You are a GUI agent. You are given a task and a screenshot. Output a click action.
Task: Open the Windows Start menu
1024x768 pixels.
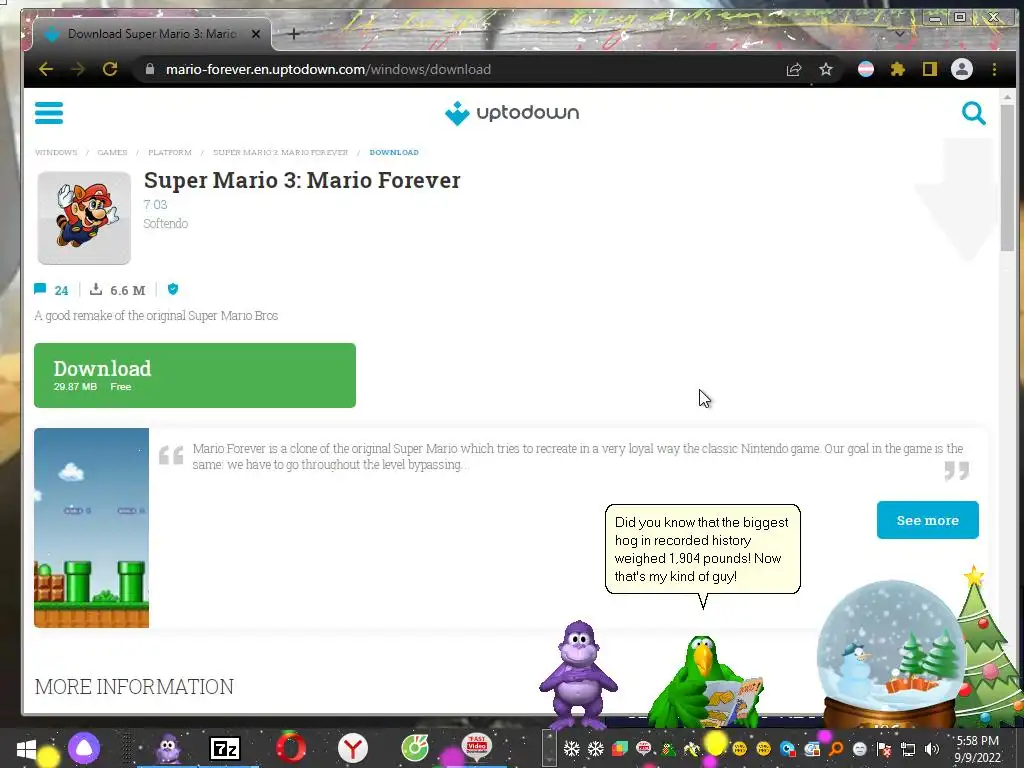[x=27, y=749]
